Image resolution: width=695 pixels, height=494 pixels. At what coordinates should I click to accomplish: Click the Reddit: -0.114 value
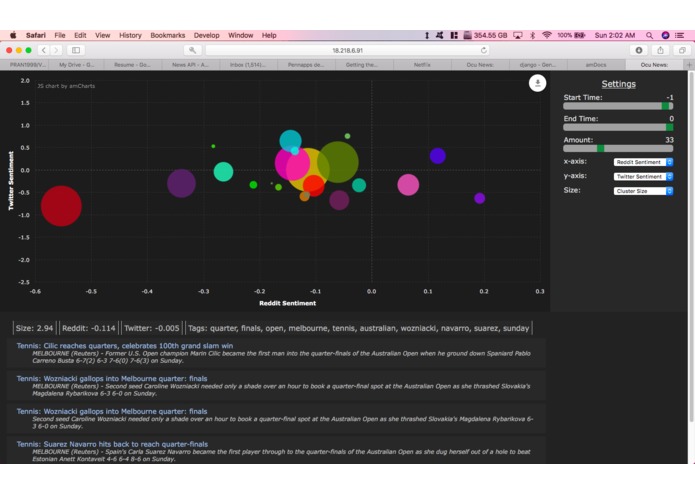coord(89,328)
